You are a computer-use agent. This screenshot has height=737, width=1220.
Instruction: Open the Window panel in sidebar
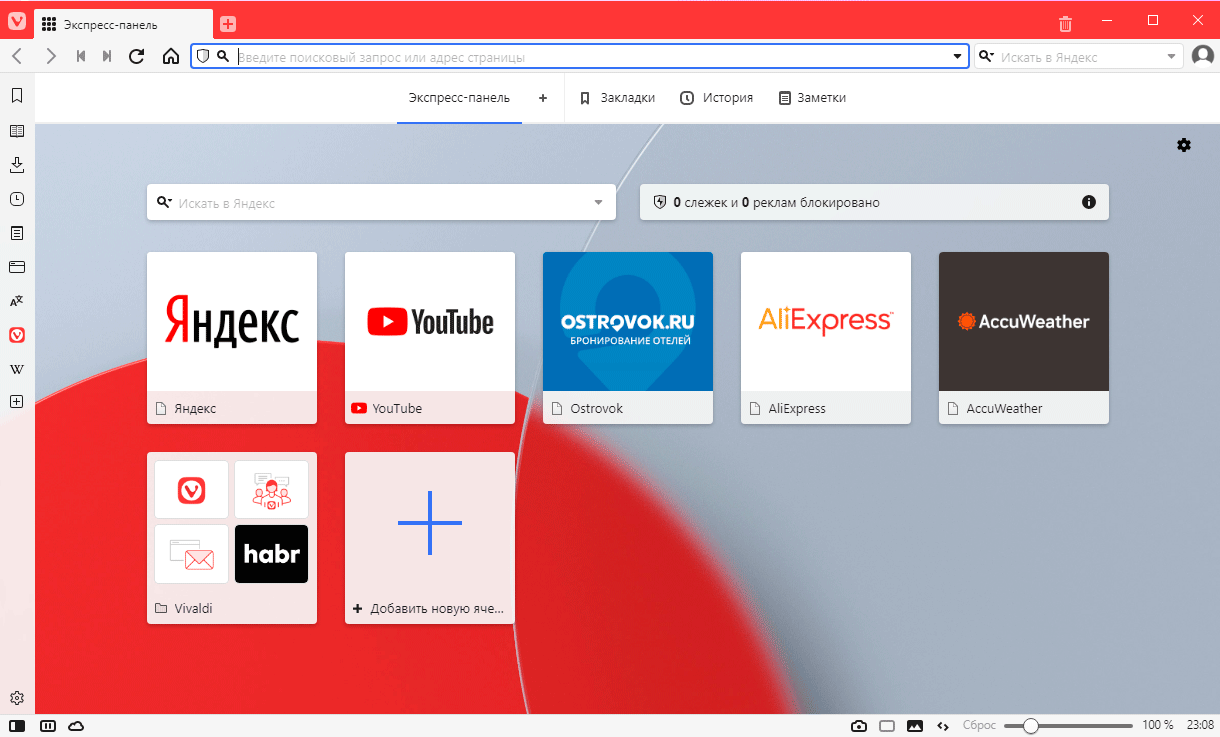17,267
